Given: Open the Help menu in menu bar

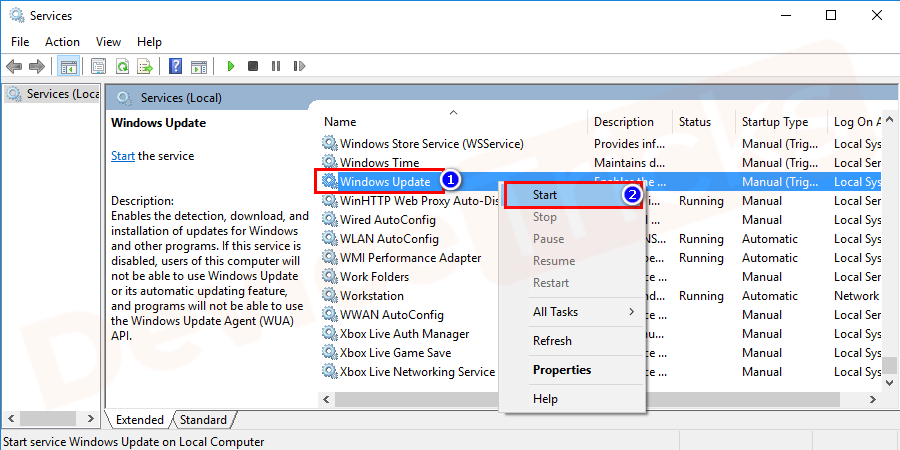Looking at the screenshot, I should 149,42.
